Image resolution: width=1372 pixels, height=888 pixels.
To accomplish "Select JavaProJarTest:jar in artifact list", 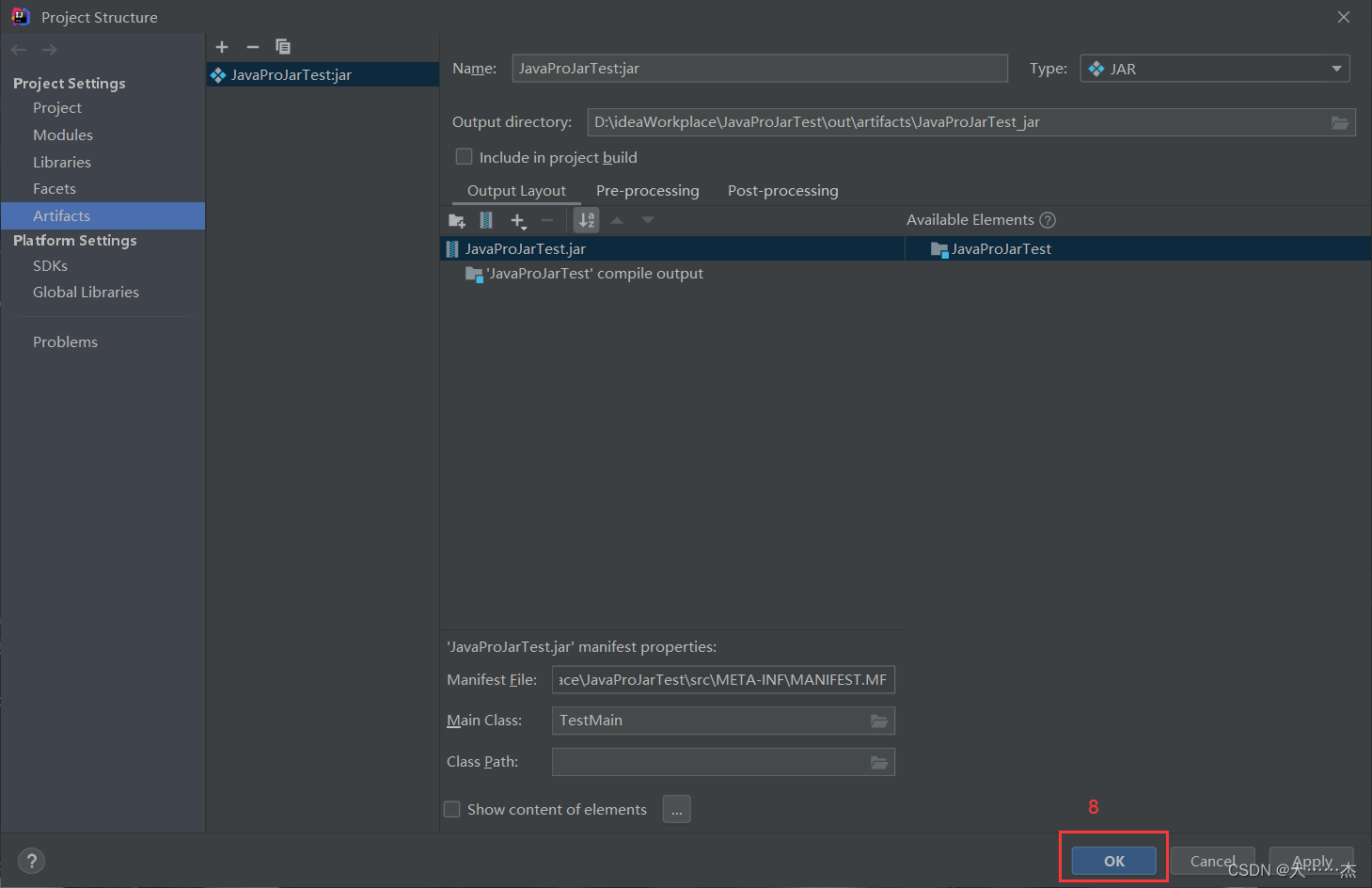I will pyautogui.click(x=323, y=75).
